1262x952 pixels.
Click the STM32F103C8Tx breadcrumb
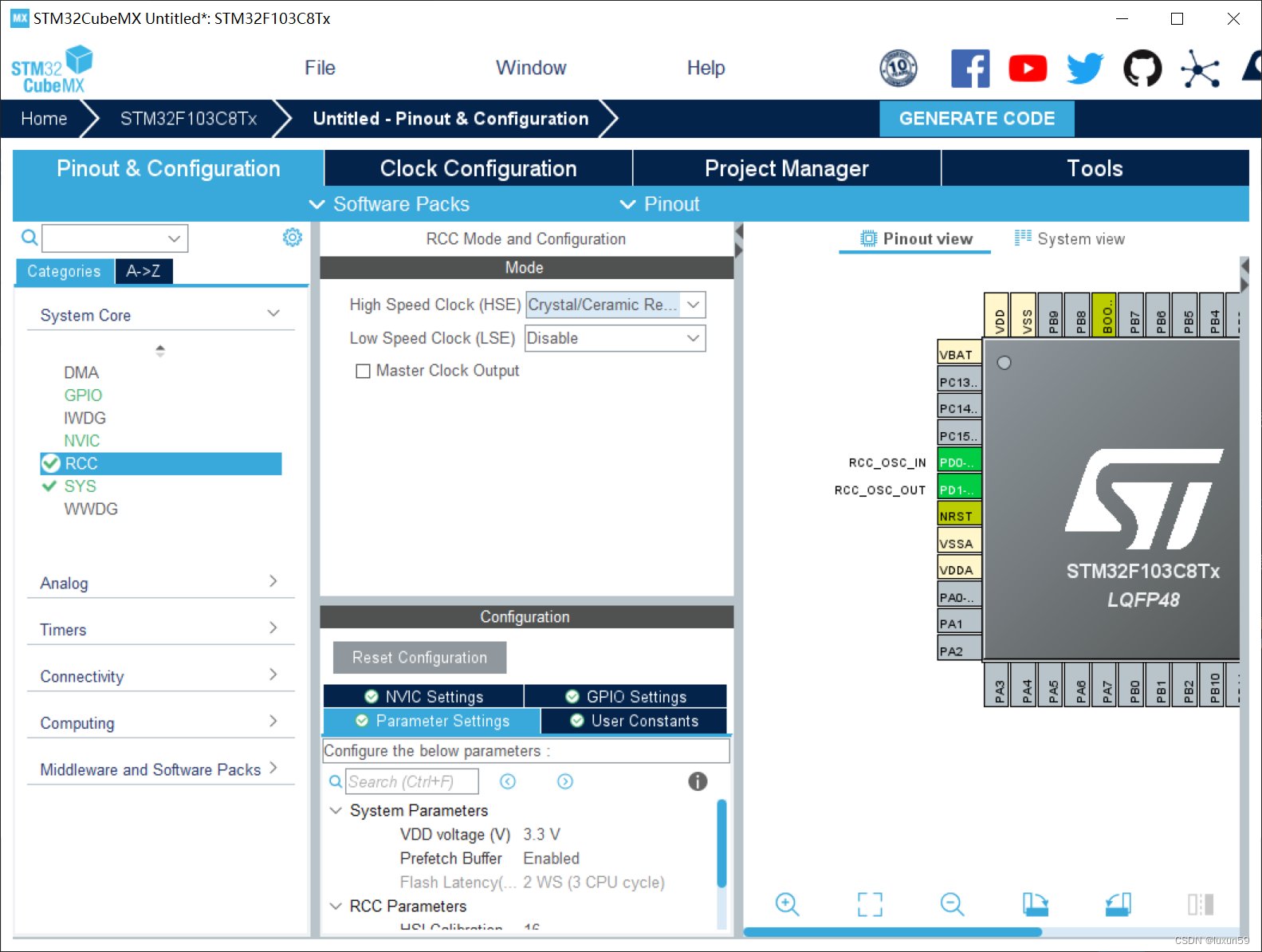pos(188,119)
